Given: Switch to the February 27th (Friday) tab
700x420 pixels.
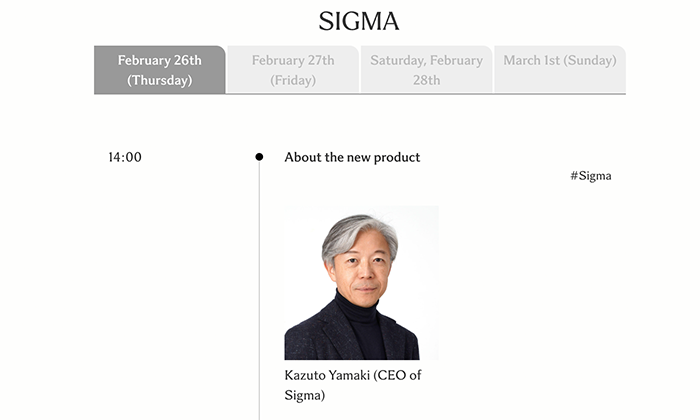Looking at the screenshot, I should tap(292, 70).
